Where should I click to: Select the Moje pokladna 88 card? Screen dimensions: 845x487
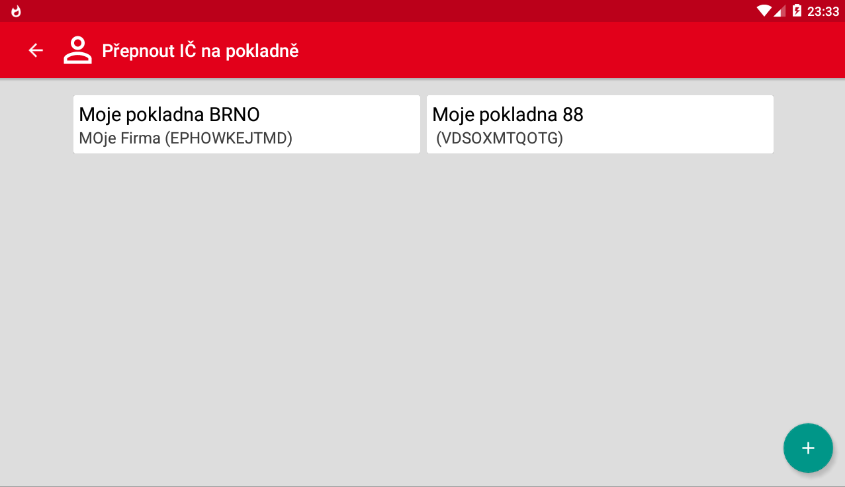(600, 124)
